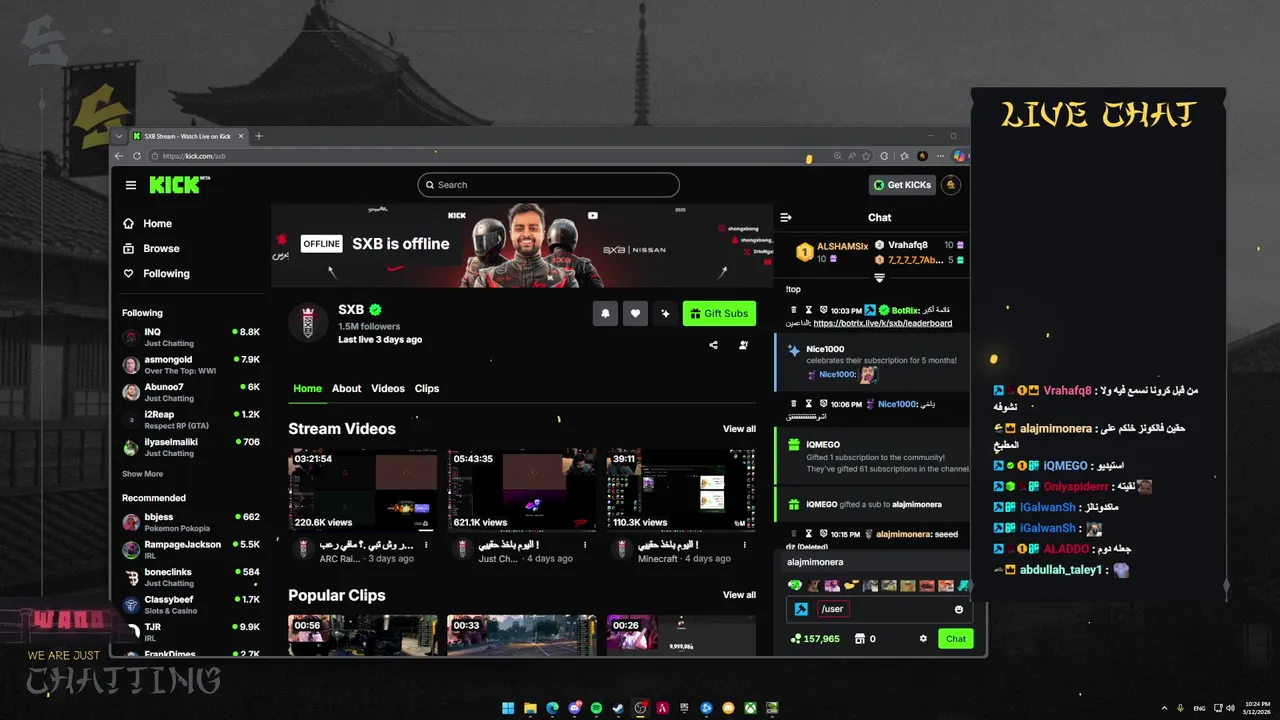Viewport: 1280px width, 720px height.
Task: Expand Show More in Following list
Action: pos(143,474)
